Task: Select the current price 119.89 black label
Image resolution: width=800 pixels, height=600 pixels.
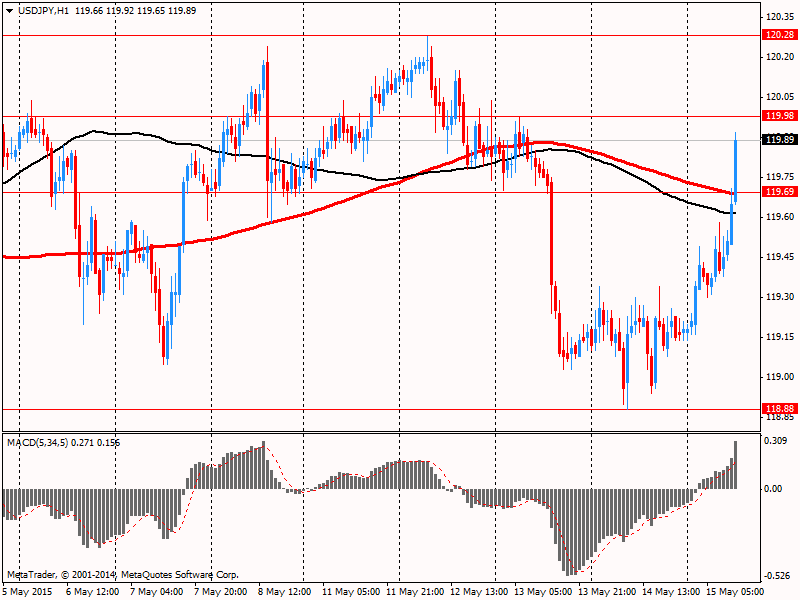Action: coord(780,139)
